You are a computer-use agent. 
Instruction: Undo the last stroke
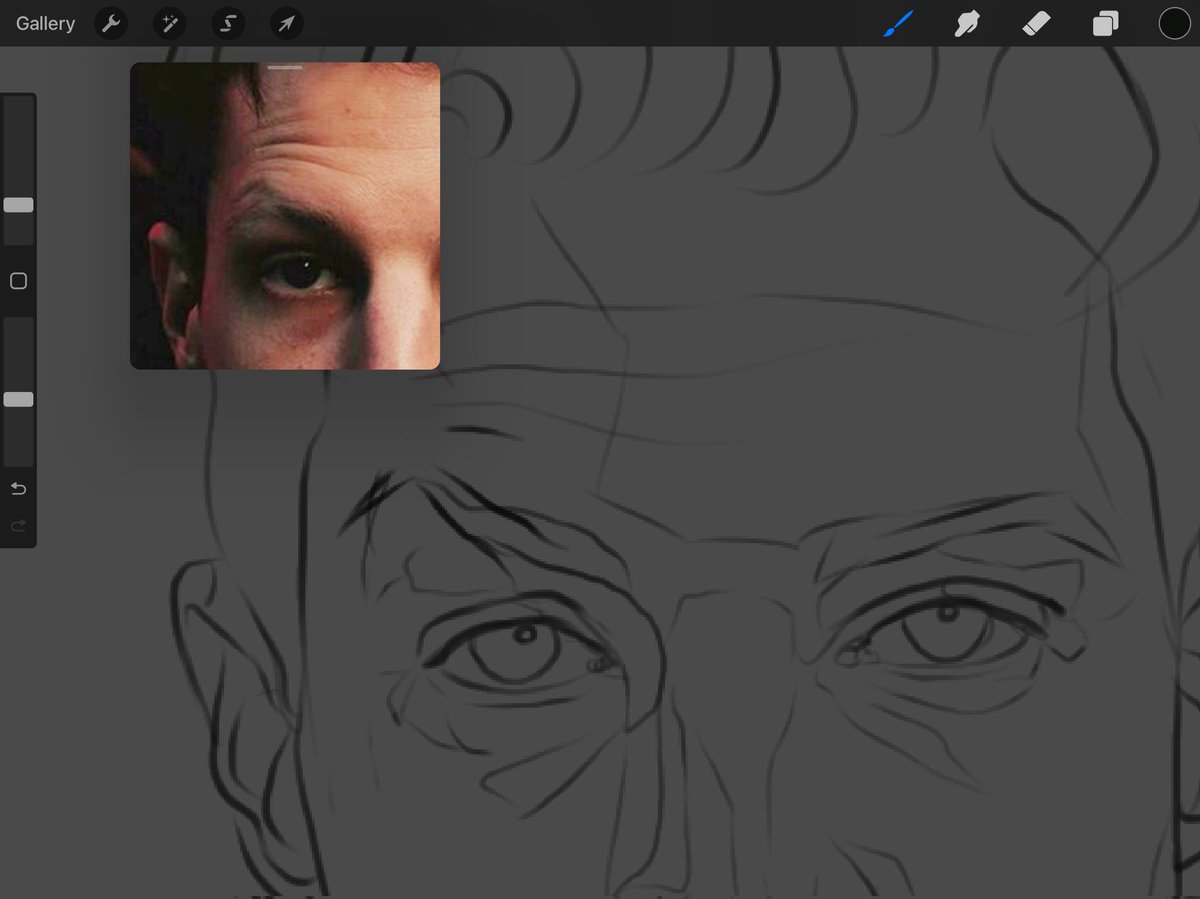pos(18,489)
